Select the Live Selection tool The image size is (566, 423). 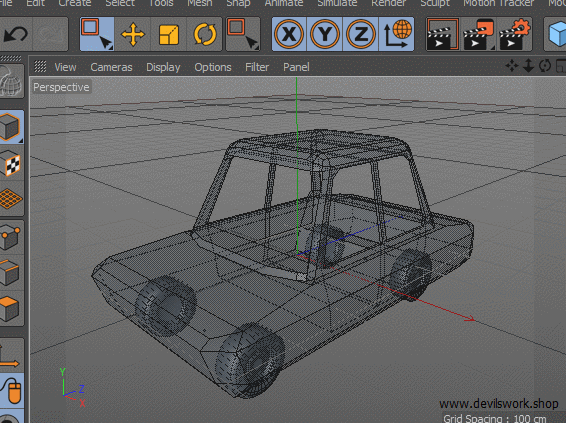(97, 34)
